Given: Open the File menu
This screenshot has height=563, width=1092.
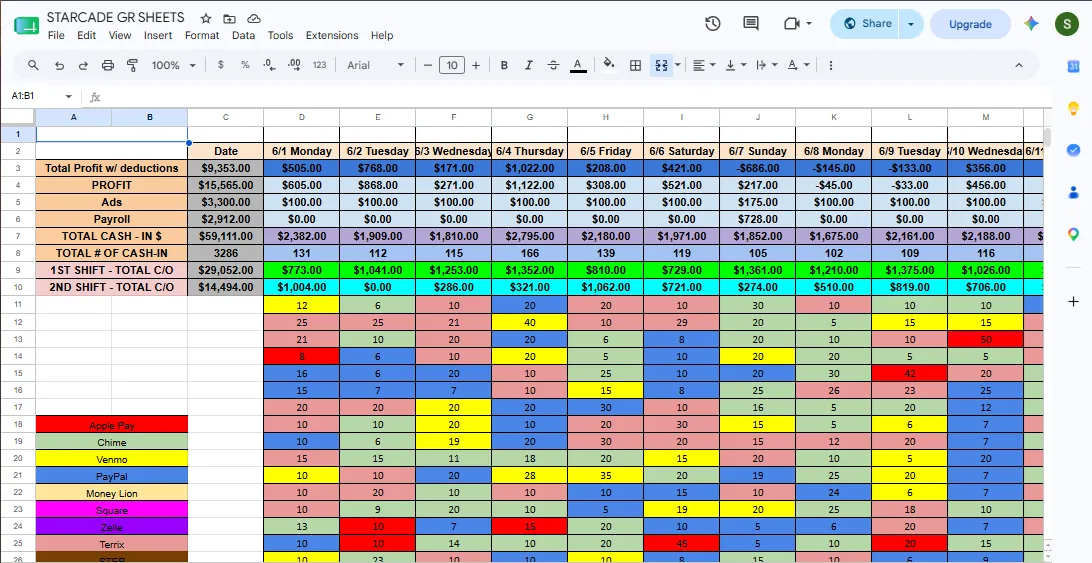Looking at the screenshot, I should click(56, 36).
